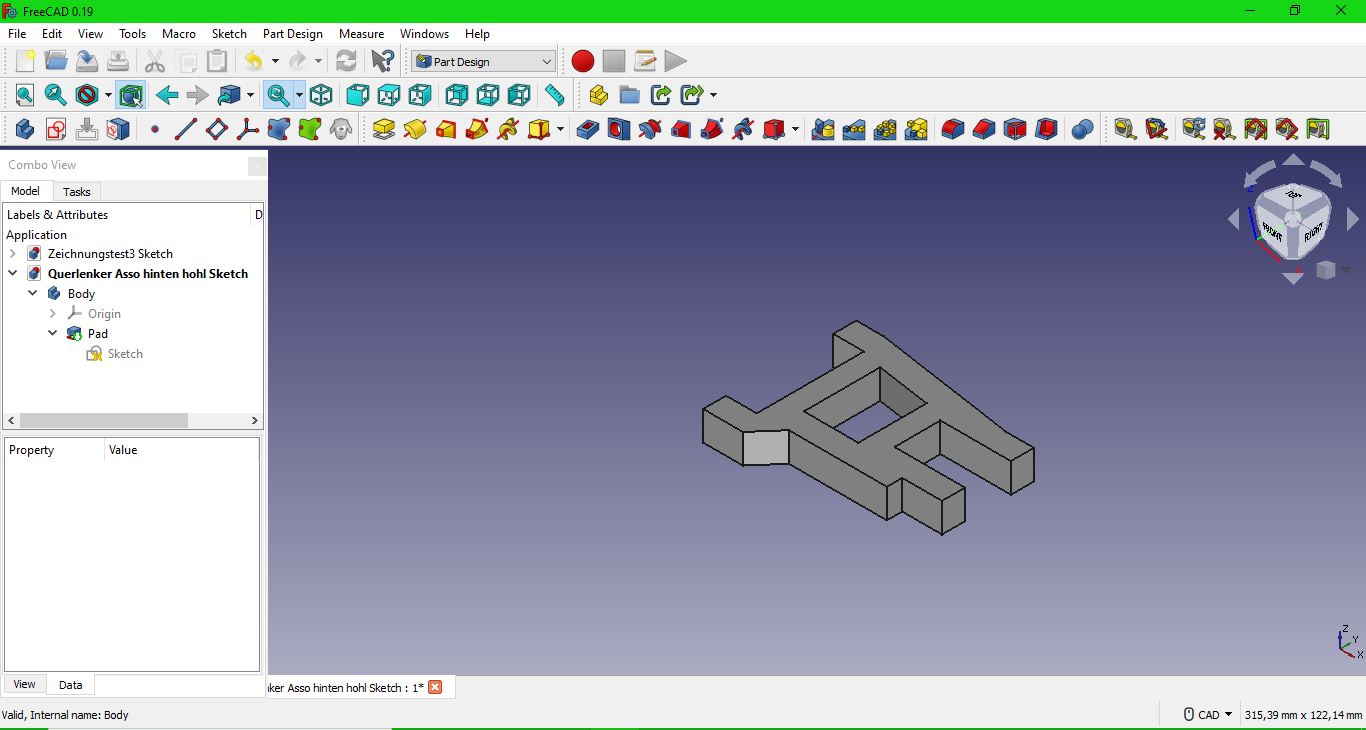Click the Undo arrow icon
Viewport: 1366px width, 730px height.
pos(254,61)
